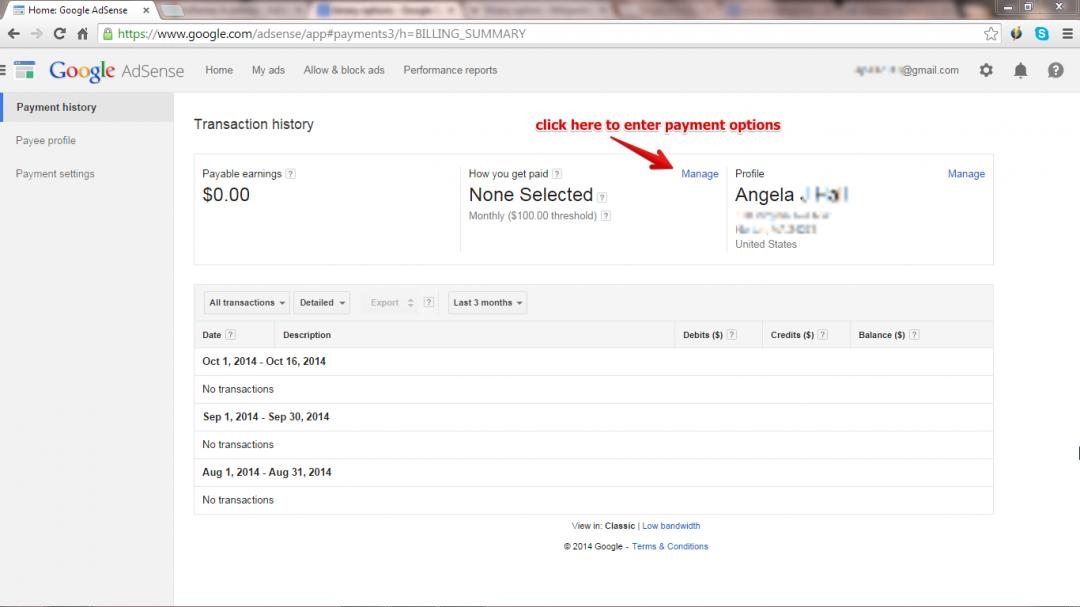Open the My ads menu item
The width and height of the screenshot is (1080, 607).
[268, 70]
